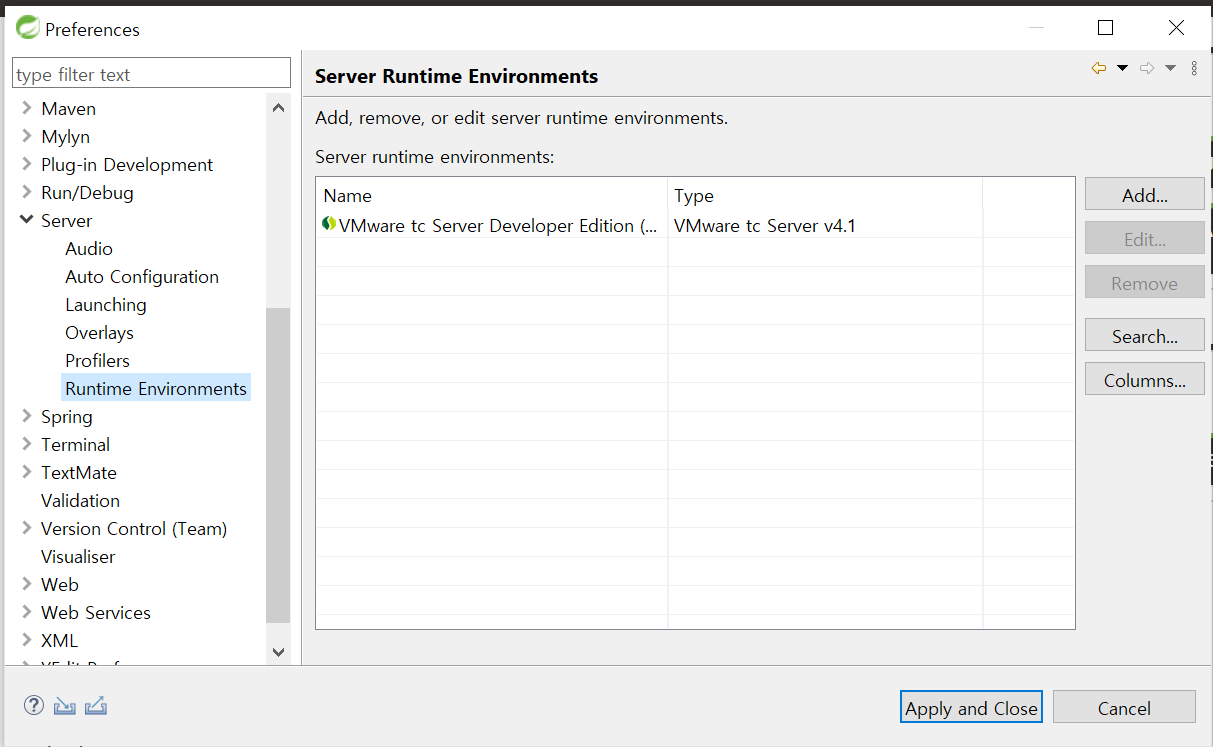Select the Maven tree item label
Image resolution: width=1213 pixels, height=747 pixels.
pyautogui.click(x=69, y=109)
